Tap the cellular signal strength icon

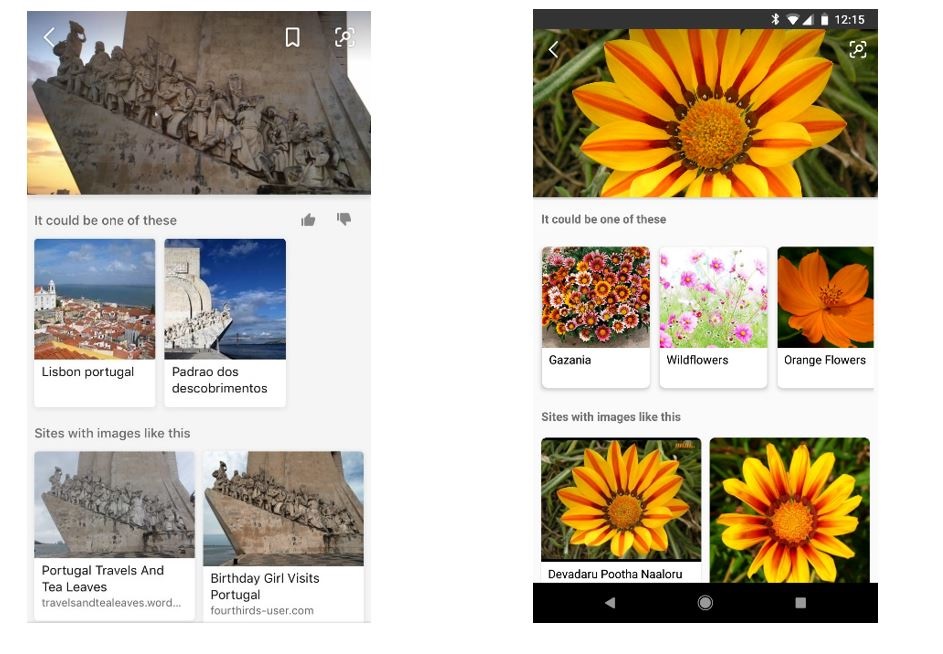pos(808,20)
